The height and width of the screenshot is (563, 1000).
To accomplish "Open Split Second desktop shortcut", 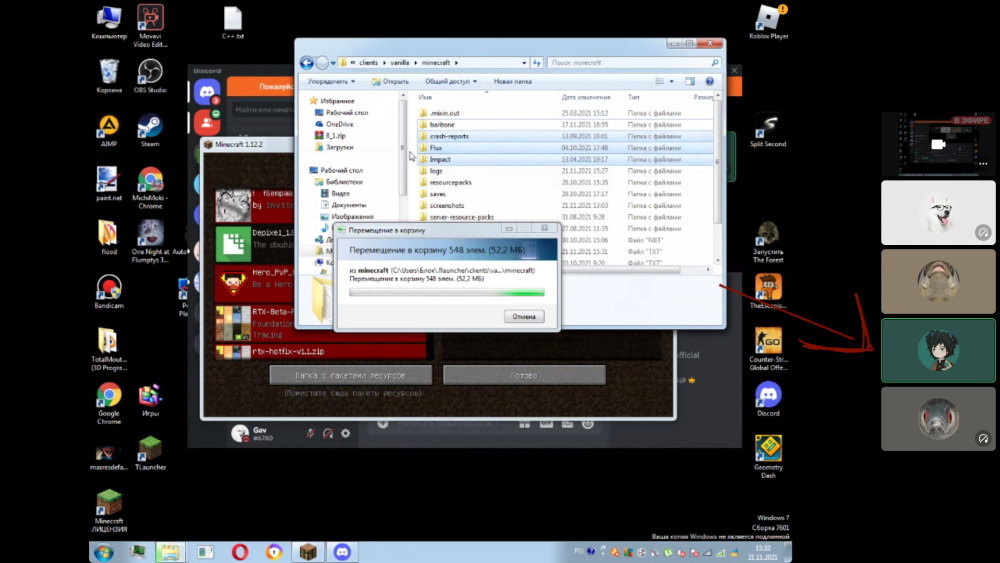I will pyautogui.click(x=768, y=131).
